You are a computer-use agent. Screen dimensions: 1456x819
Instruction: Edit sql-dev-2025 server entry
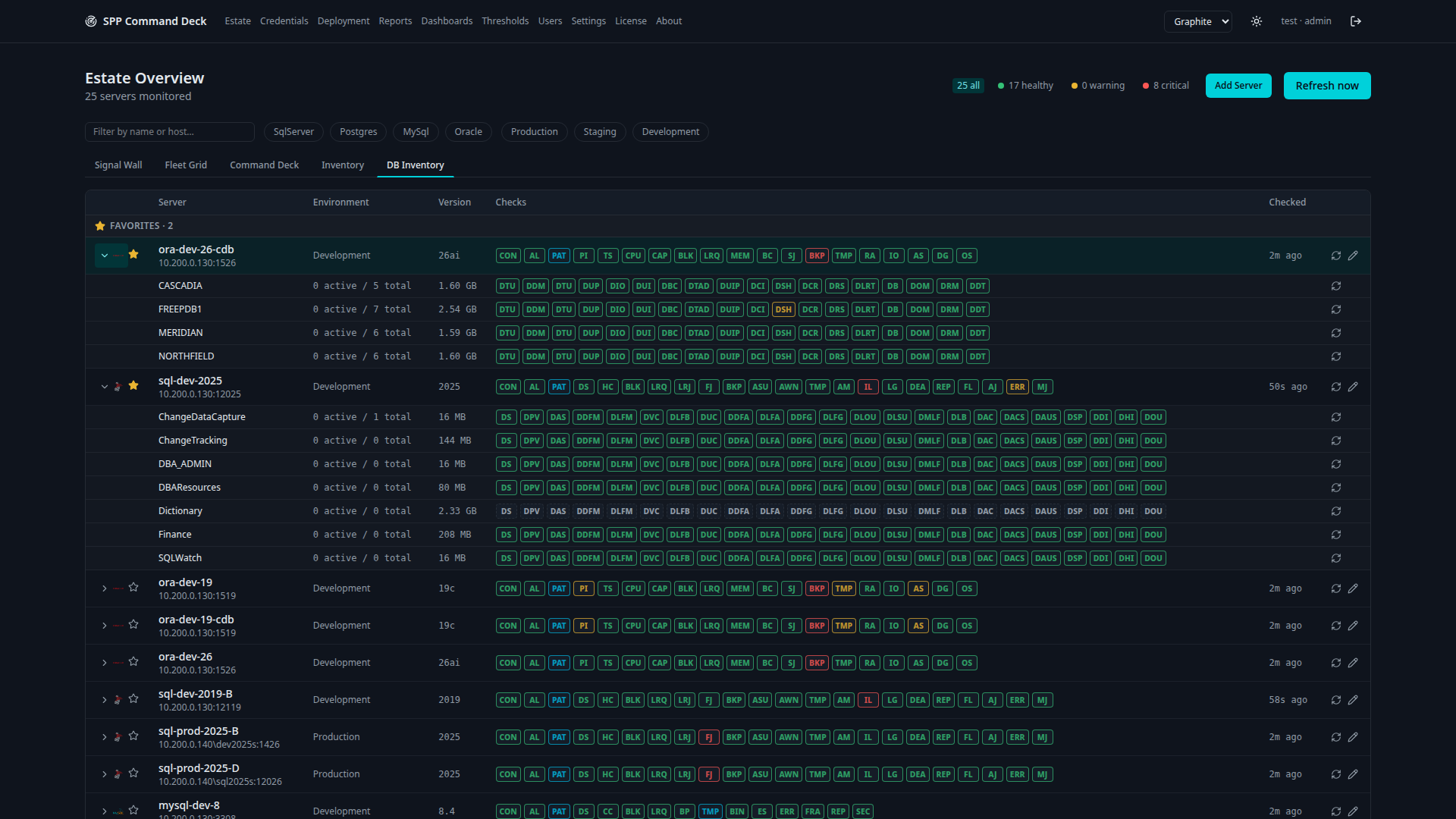[x=1353, y=387]
